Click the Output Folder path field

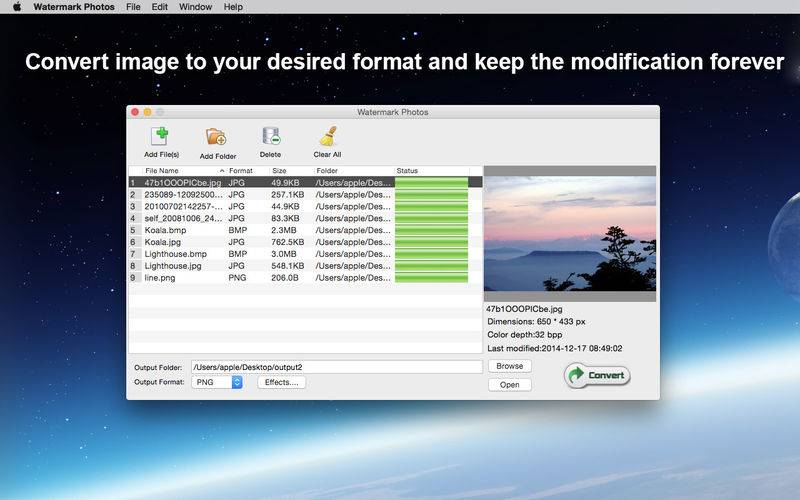pyautogui.click(x=337, y=367)
